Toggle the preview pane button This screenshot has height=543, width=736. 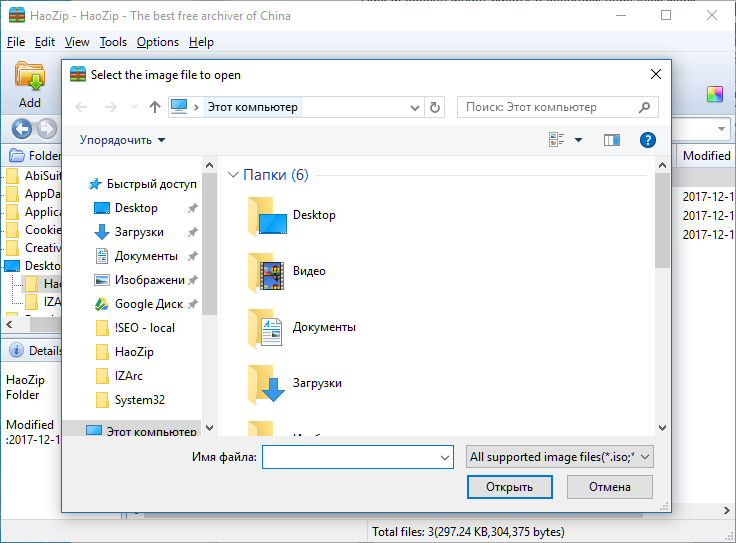(x=612, y=140)
